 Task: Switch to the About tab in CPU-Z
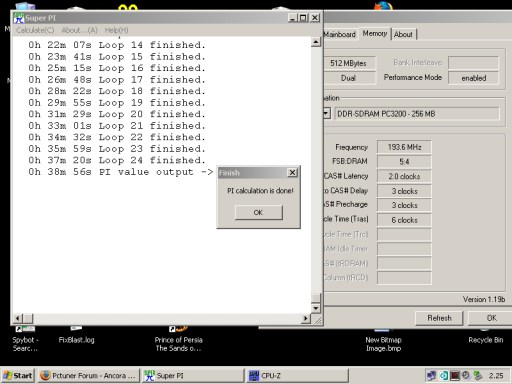tap(403, 34)
